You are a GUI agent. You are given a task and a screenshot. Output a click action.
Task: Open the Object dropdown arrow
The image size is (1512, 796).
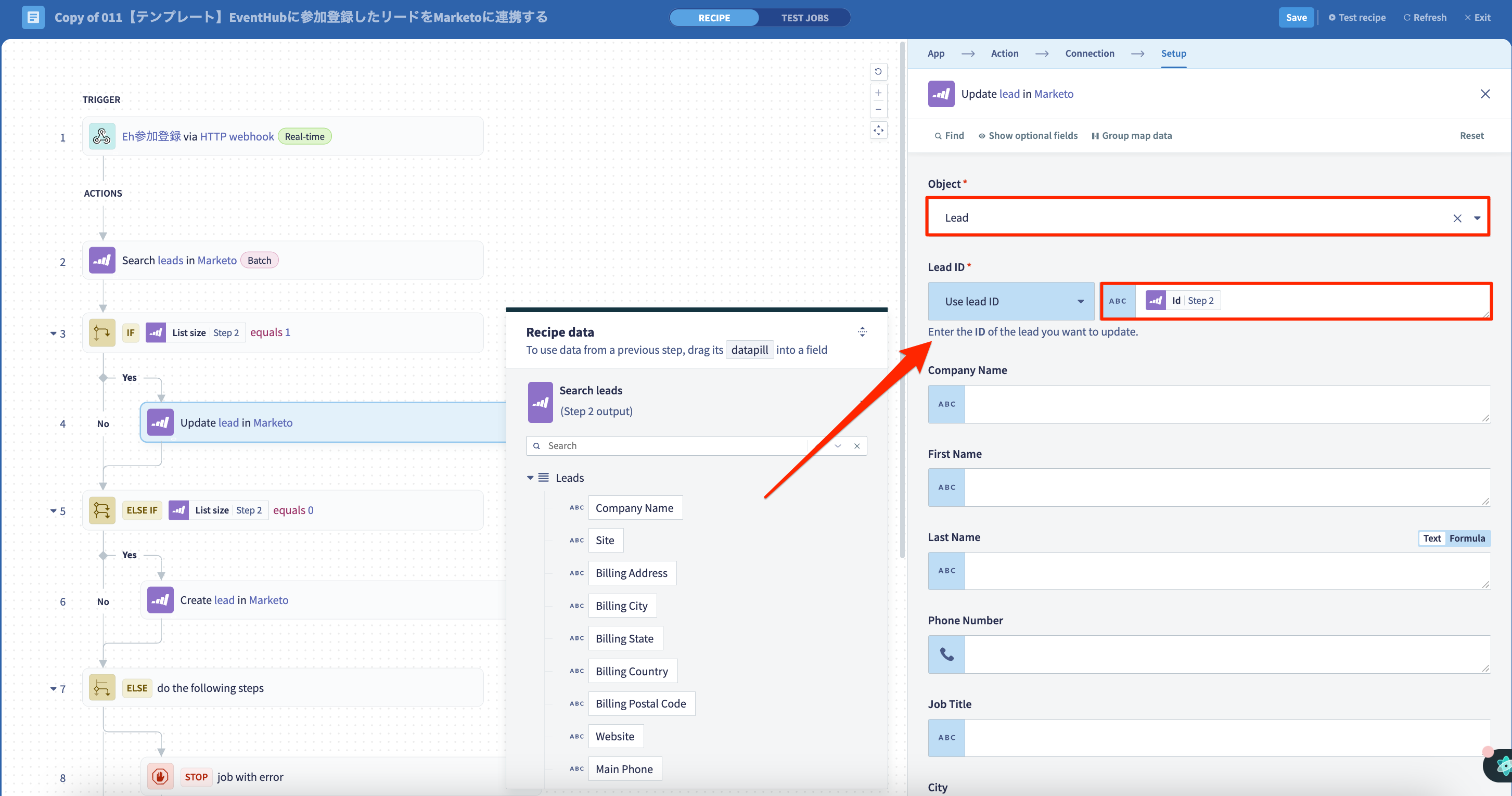1477,219
